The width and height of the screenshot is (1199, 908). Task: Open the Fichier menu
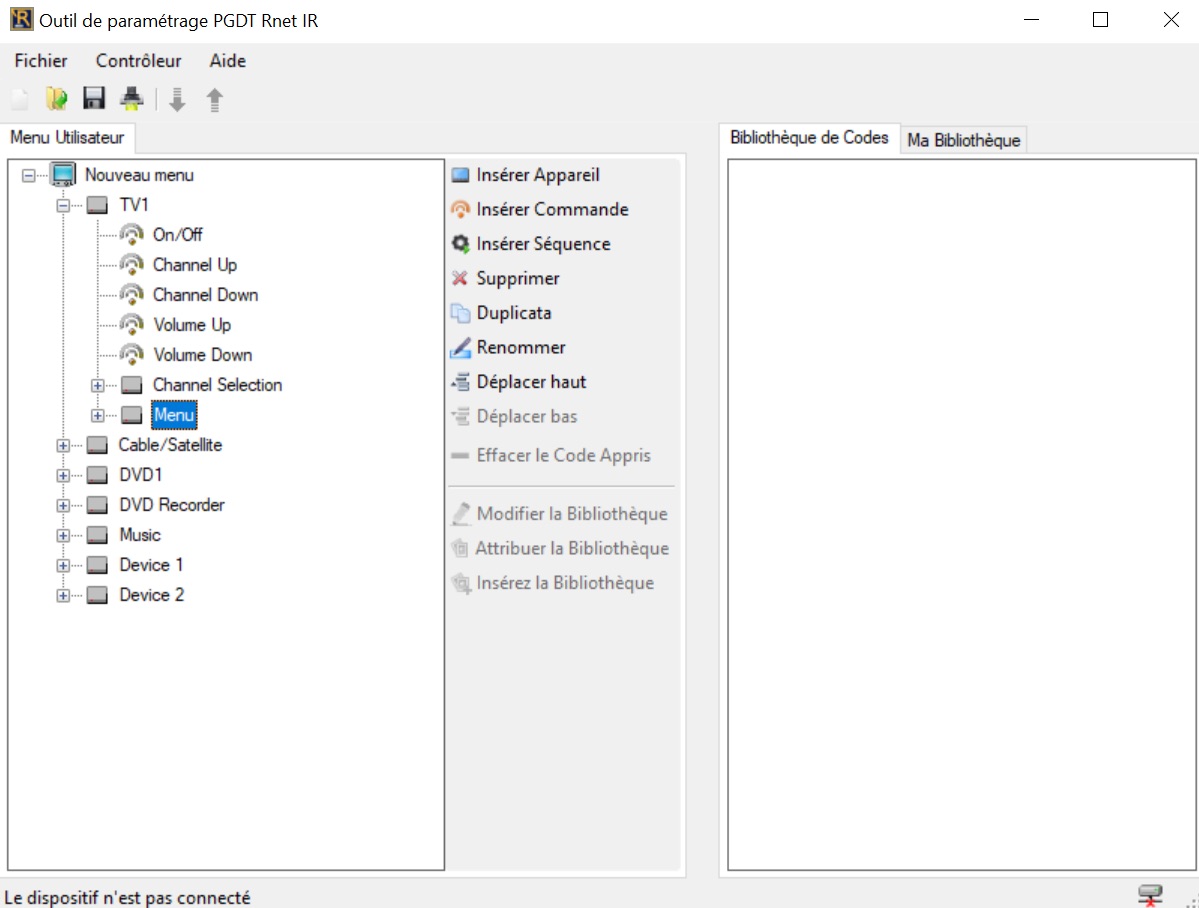coord(41,61)
